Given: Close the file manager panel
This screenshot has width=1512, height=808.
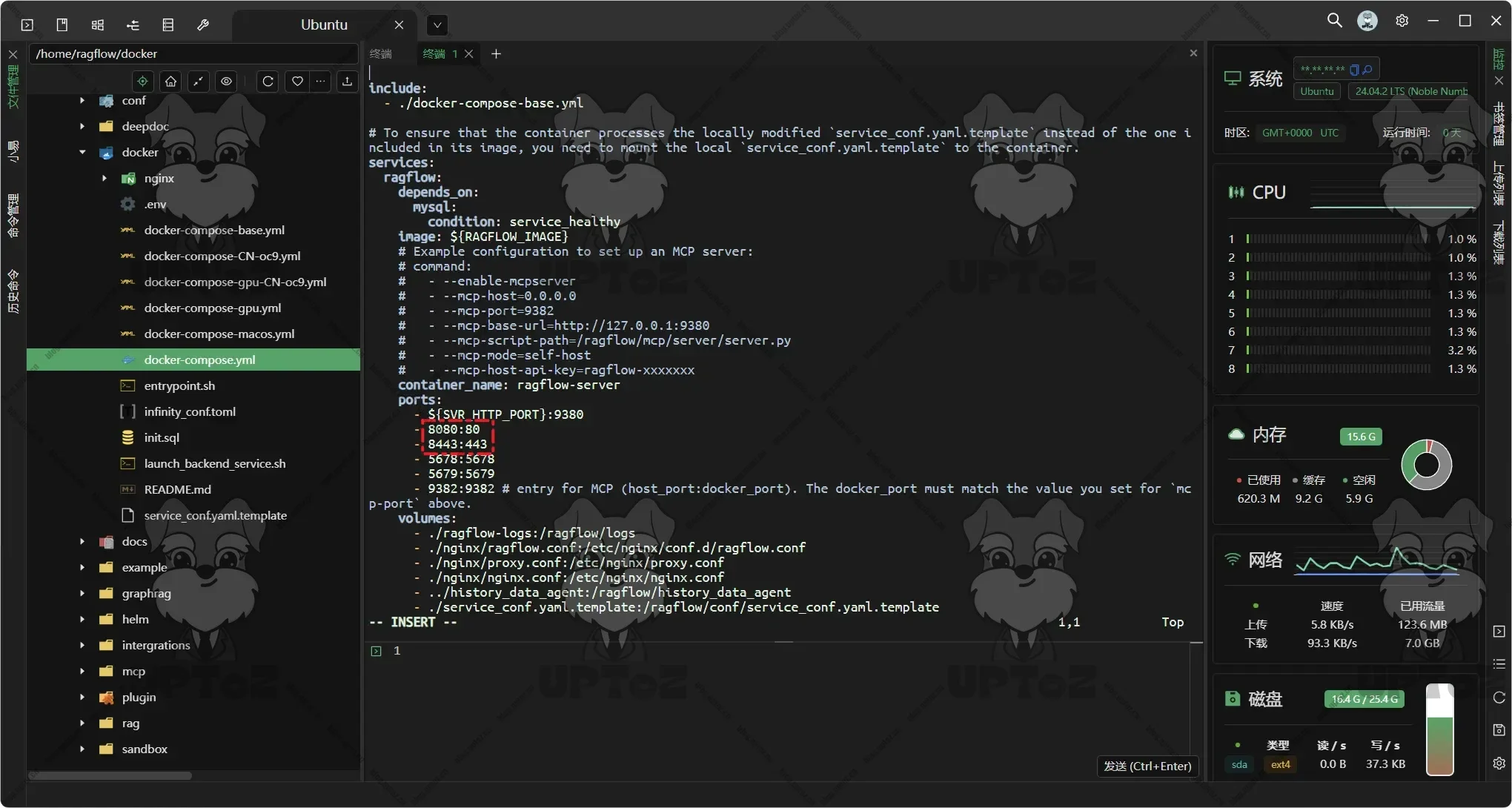Looking at the screenshot, I should point(13,54).
